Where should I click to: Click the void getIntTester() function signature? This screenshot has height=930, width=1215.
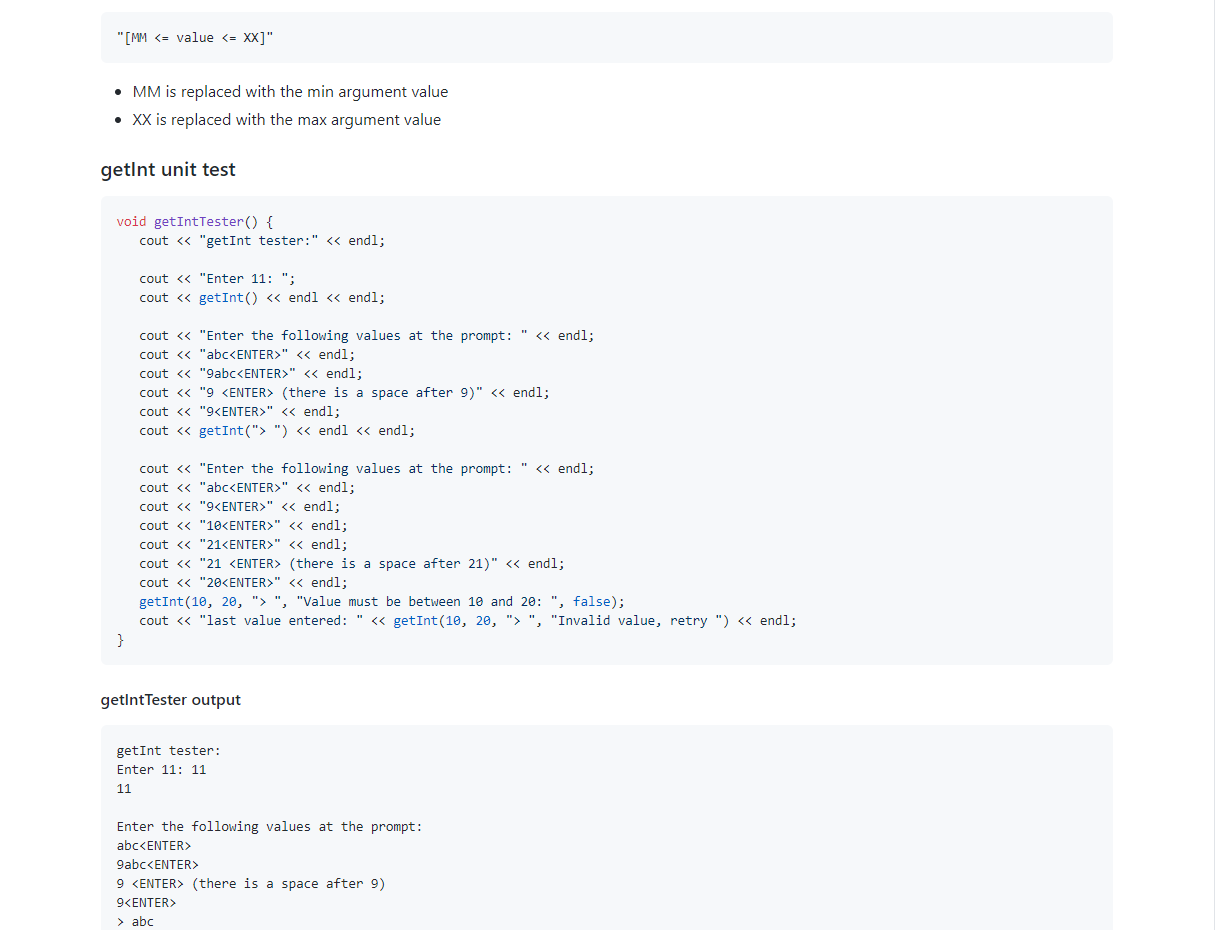194,221
